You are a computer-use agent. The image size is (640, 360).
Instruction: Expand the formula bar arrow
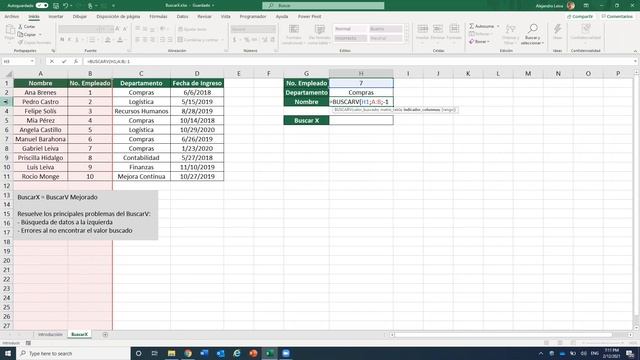coord(636,61)
